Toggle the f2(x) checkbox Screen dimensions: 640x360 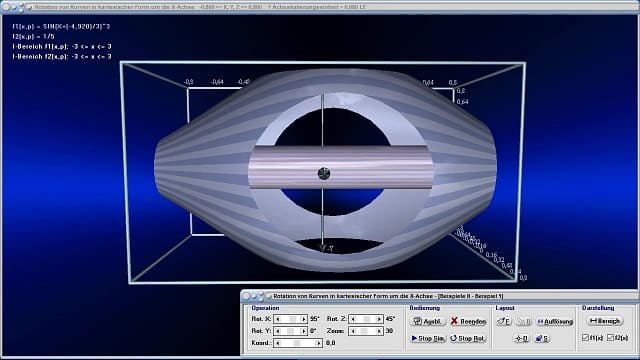[x=611, y=338]
